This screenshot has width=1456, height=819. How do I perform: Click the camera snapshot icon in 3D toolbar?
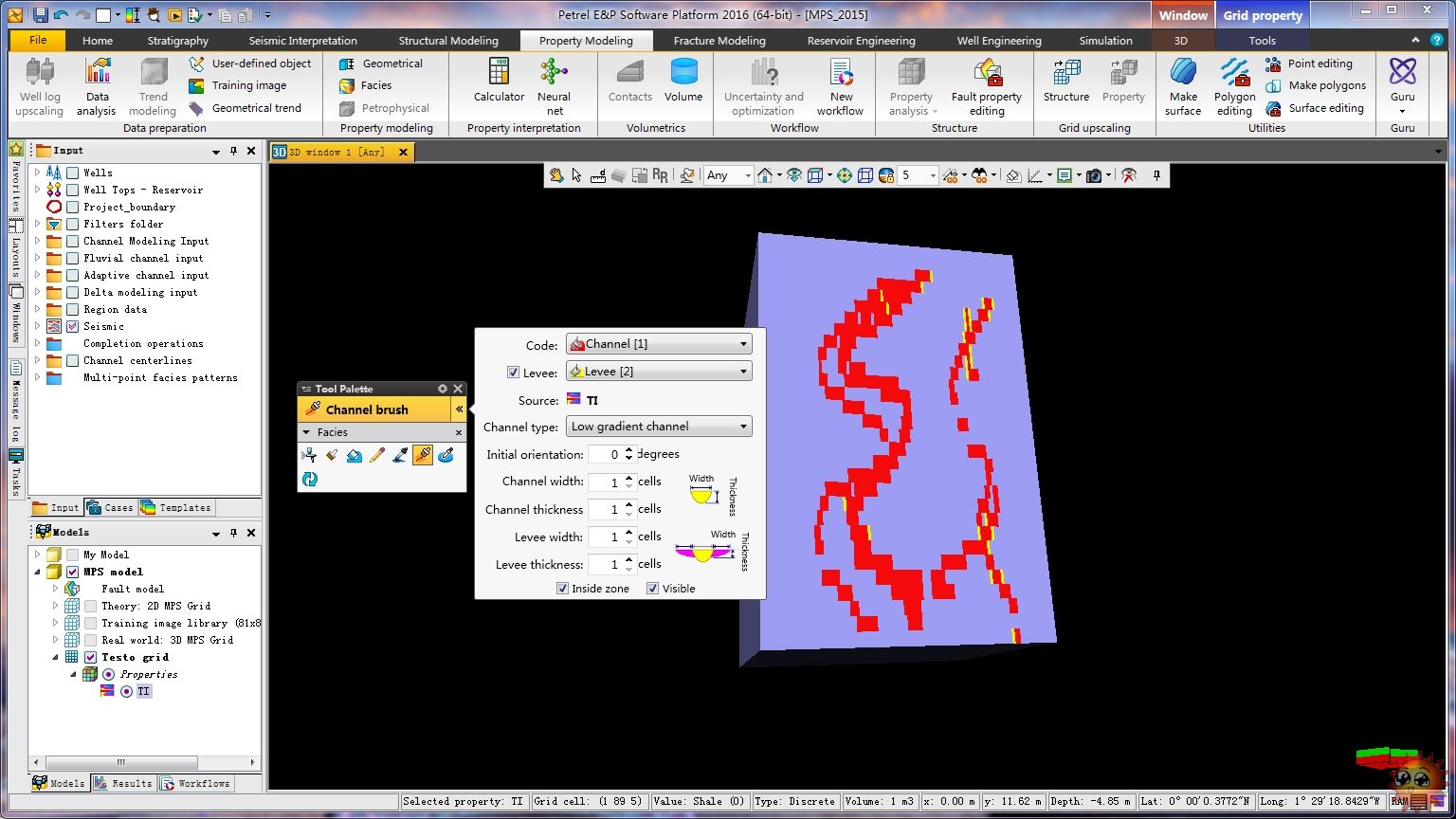(x=1094, y=175)
